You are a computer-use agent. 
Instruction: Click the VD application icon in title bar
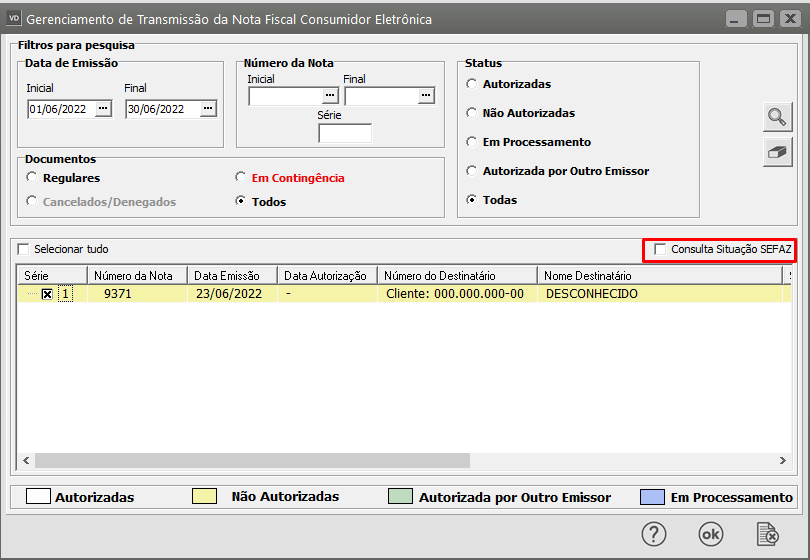14,19
